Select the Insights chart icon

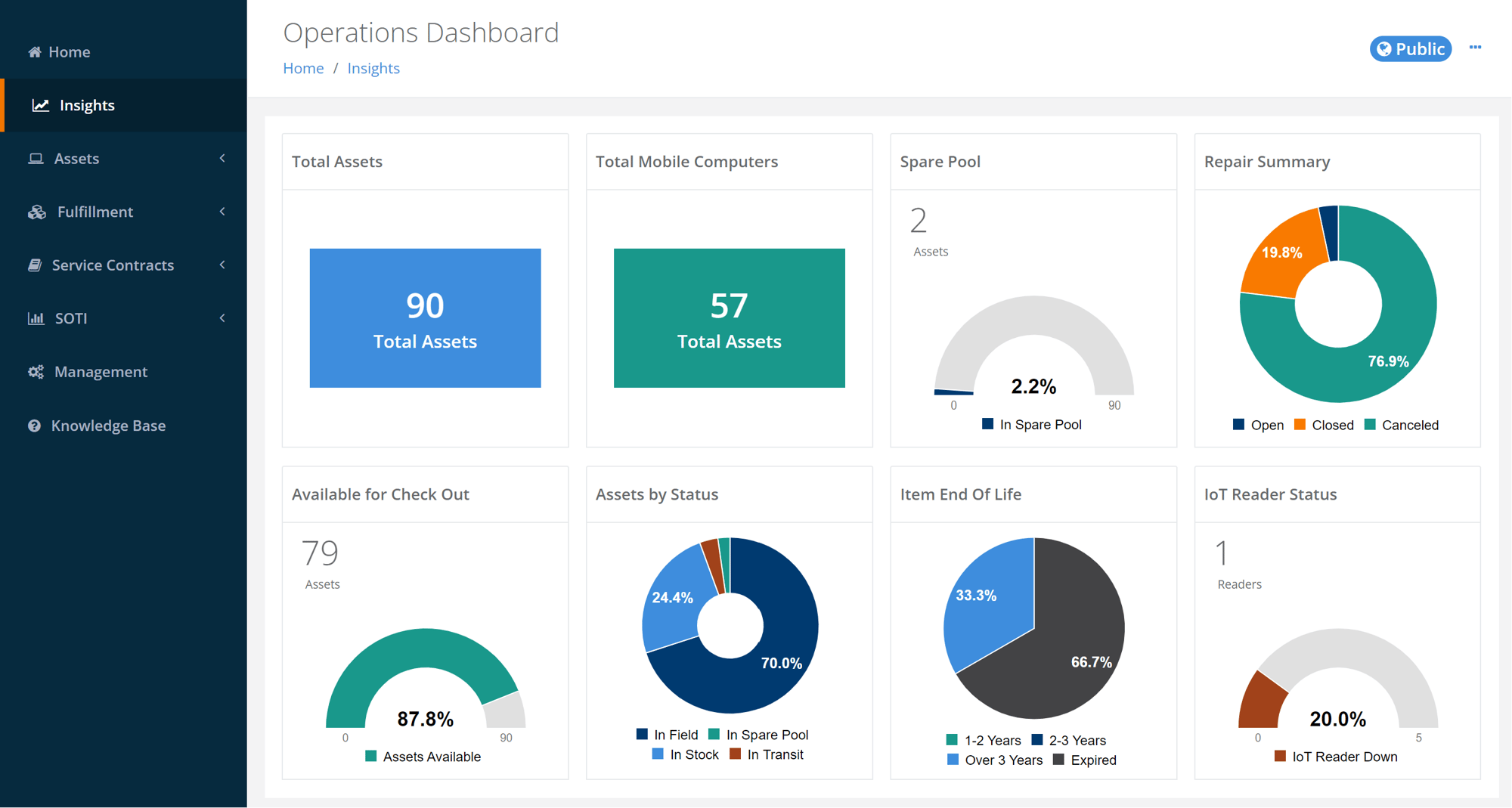coord(40,105)
